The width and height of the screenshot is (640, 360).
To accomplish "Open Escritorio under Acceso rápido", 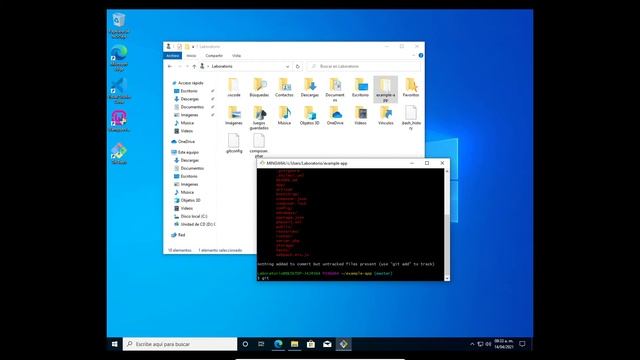I will point(189,91).
